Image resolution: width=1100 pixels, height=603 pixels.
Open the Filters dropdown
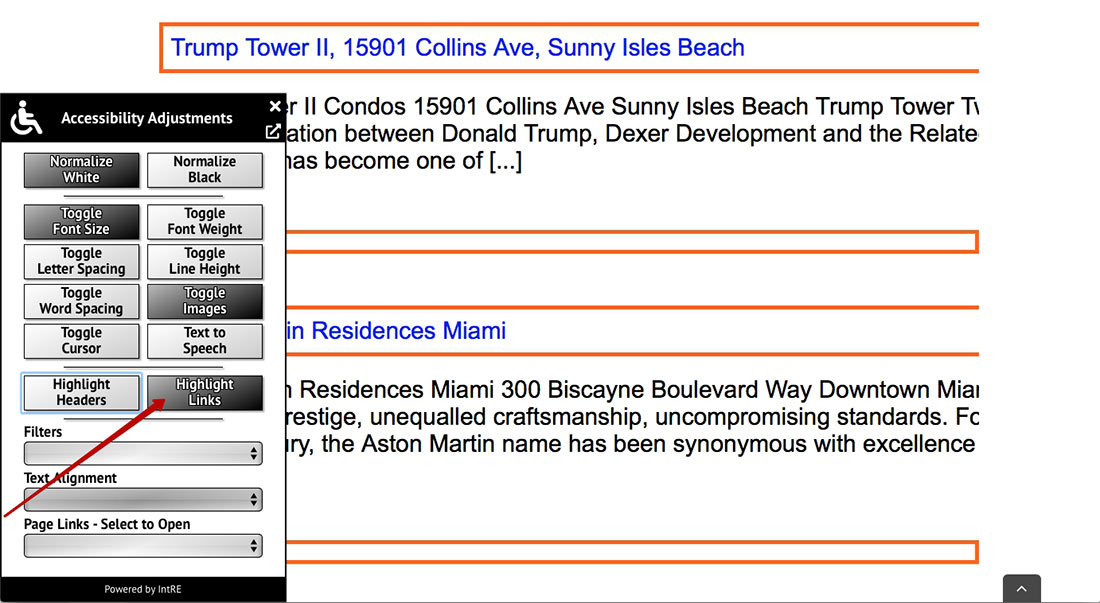click(143, 454)
